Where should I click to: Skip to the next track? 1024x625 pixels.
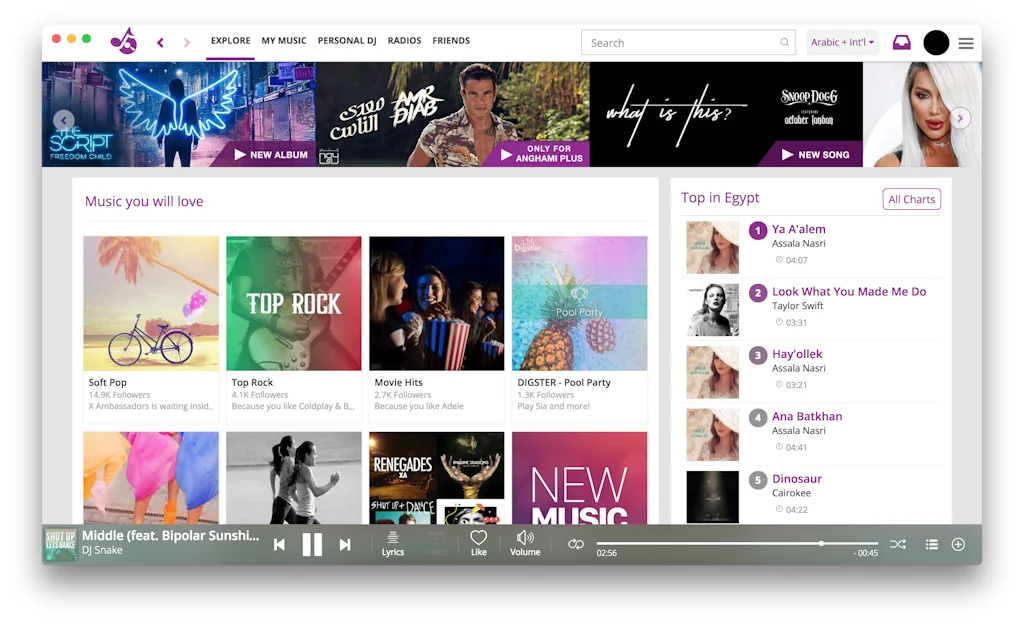coord(344,544)
